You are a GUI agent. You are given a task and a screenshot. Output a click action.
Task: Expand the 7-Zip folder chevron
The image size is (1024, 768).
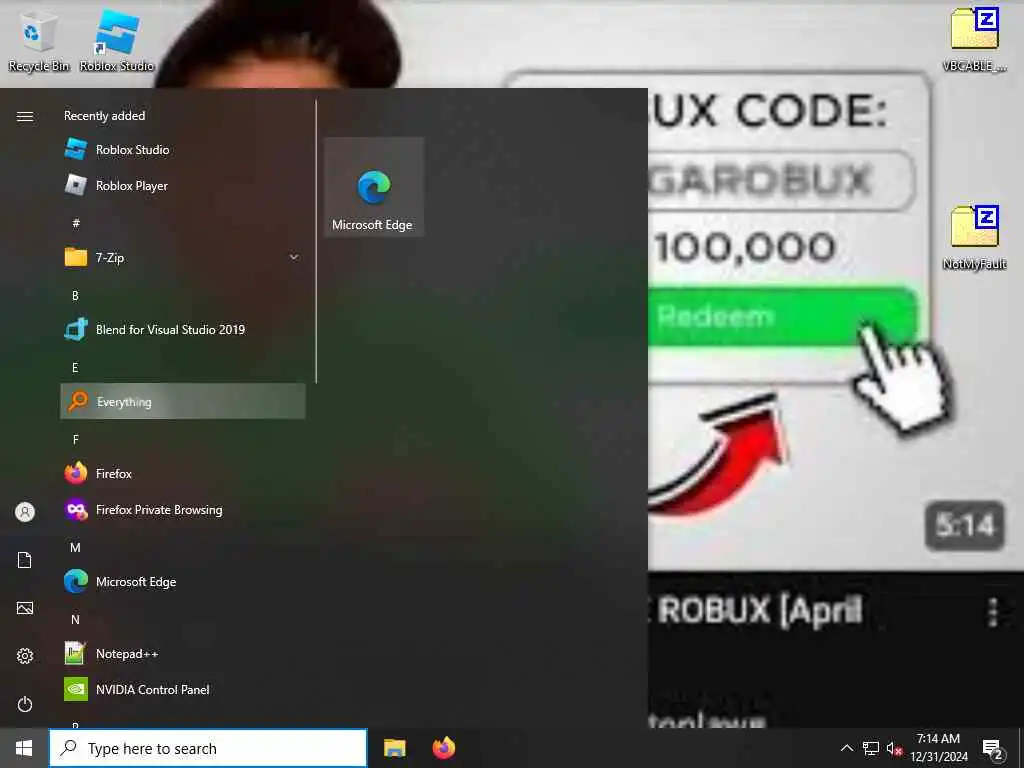[294, 257]
